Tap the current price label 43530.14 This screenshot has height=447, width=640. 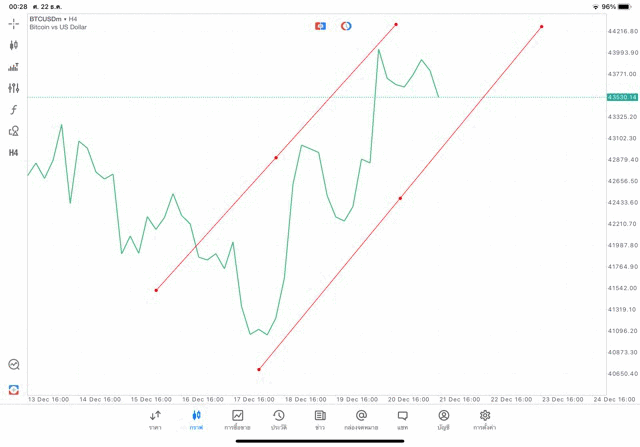tap(621, 97)
